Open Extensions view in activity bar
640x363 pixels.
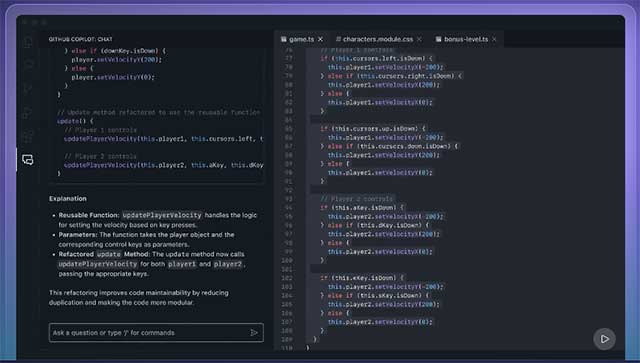pos(28,136)
